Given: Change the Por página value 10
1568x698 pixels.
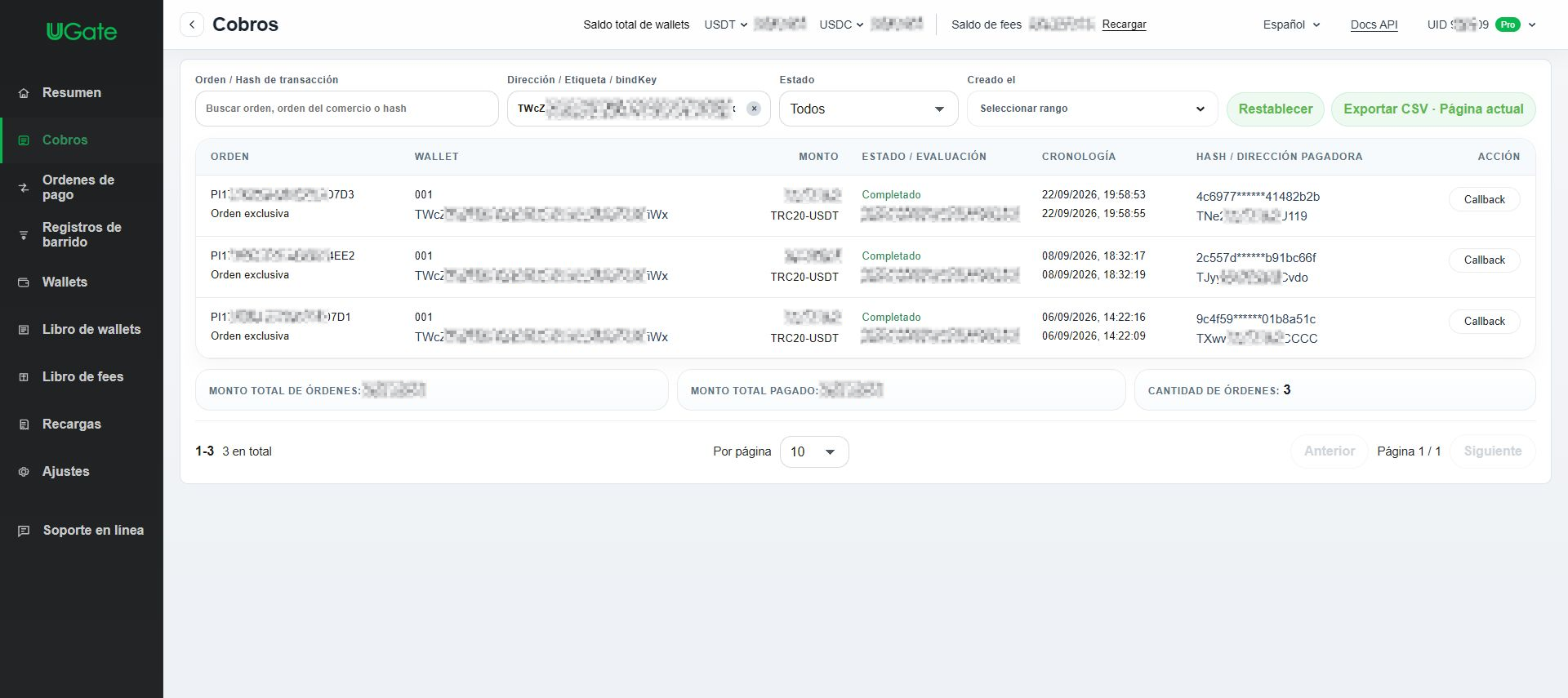Looking at the screenshot, I should pos(814,451).
